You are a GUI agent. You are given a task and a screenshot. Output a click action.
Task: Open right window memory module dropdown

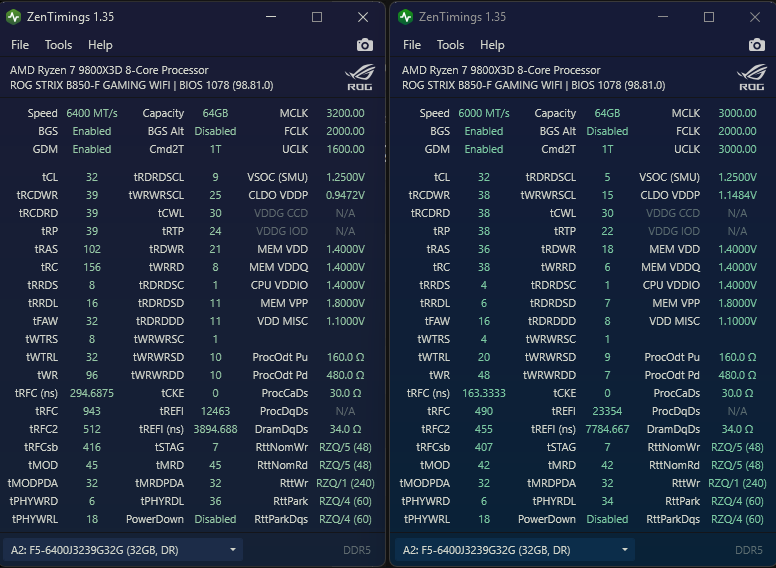pyautogui.click(x=515, y=550)
